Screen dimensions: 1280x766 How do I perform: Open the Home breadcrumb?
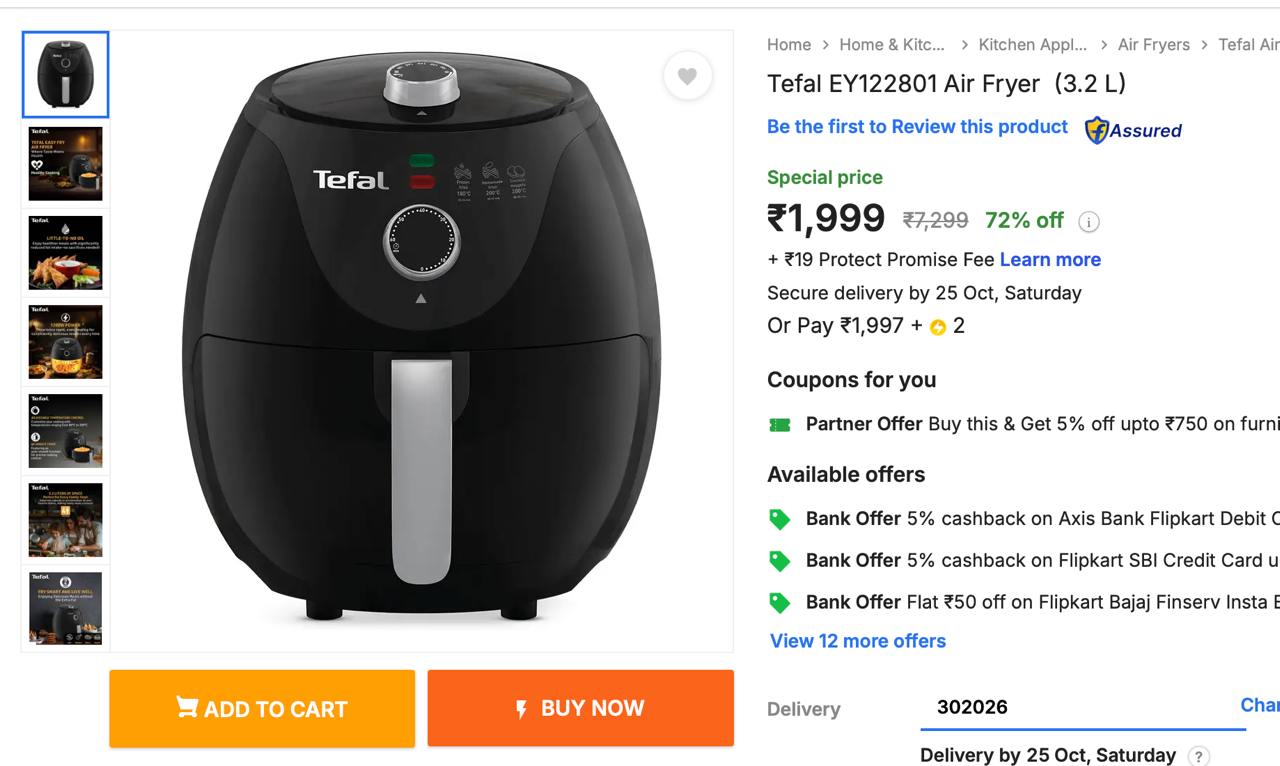tap(789, 45)
